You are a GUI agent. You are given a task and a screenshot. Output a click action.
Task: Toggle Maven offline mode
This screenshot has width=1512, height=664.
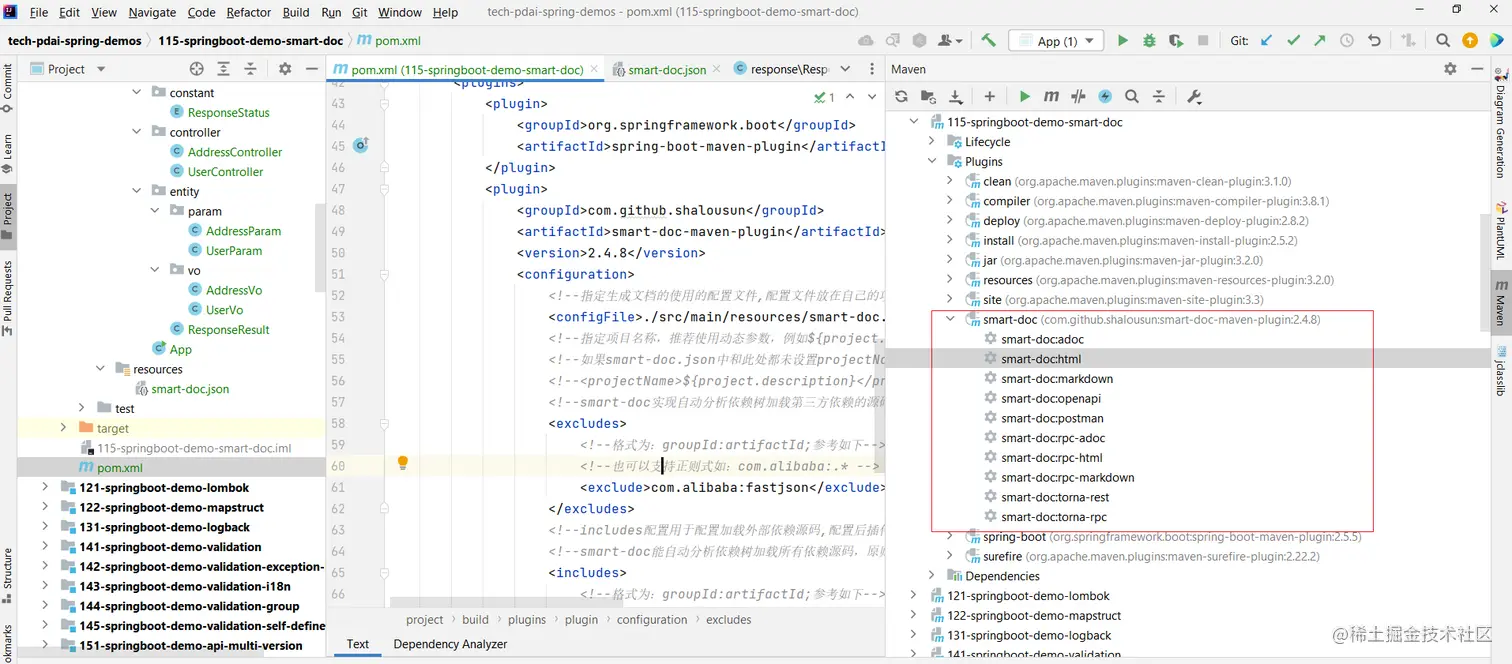tap(1078, 97)
